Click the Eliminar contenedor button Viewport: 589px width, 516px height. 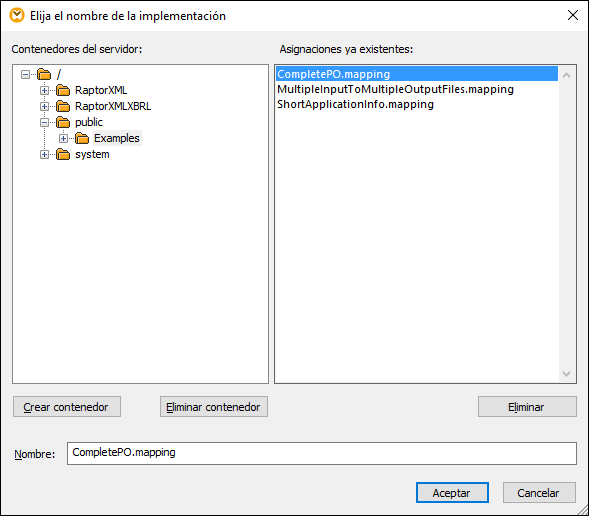214,407
